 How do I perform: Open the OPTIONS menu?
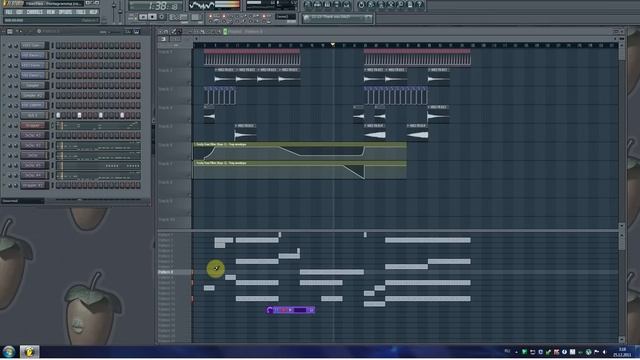pos(65,12)
